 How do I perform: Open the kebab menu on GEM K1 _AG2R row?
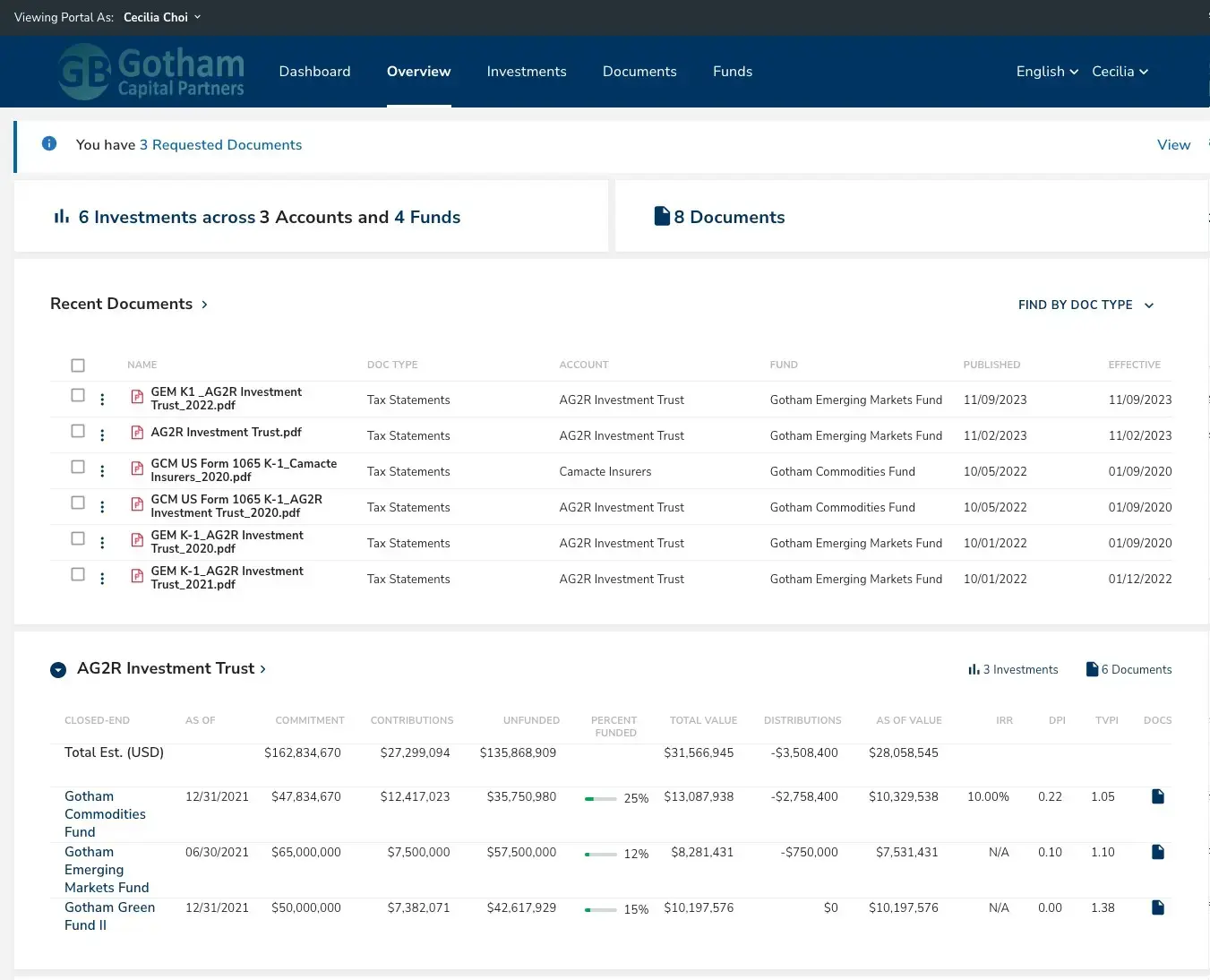(x=102, y=399)
